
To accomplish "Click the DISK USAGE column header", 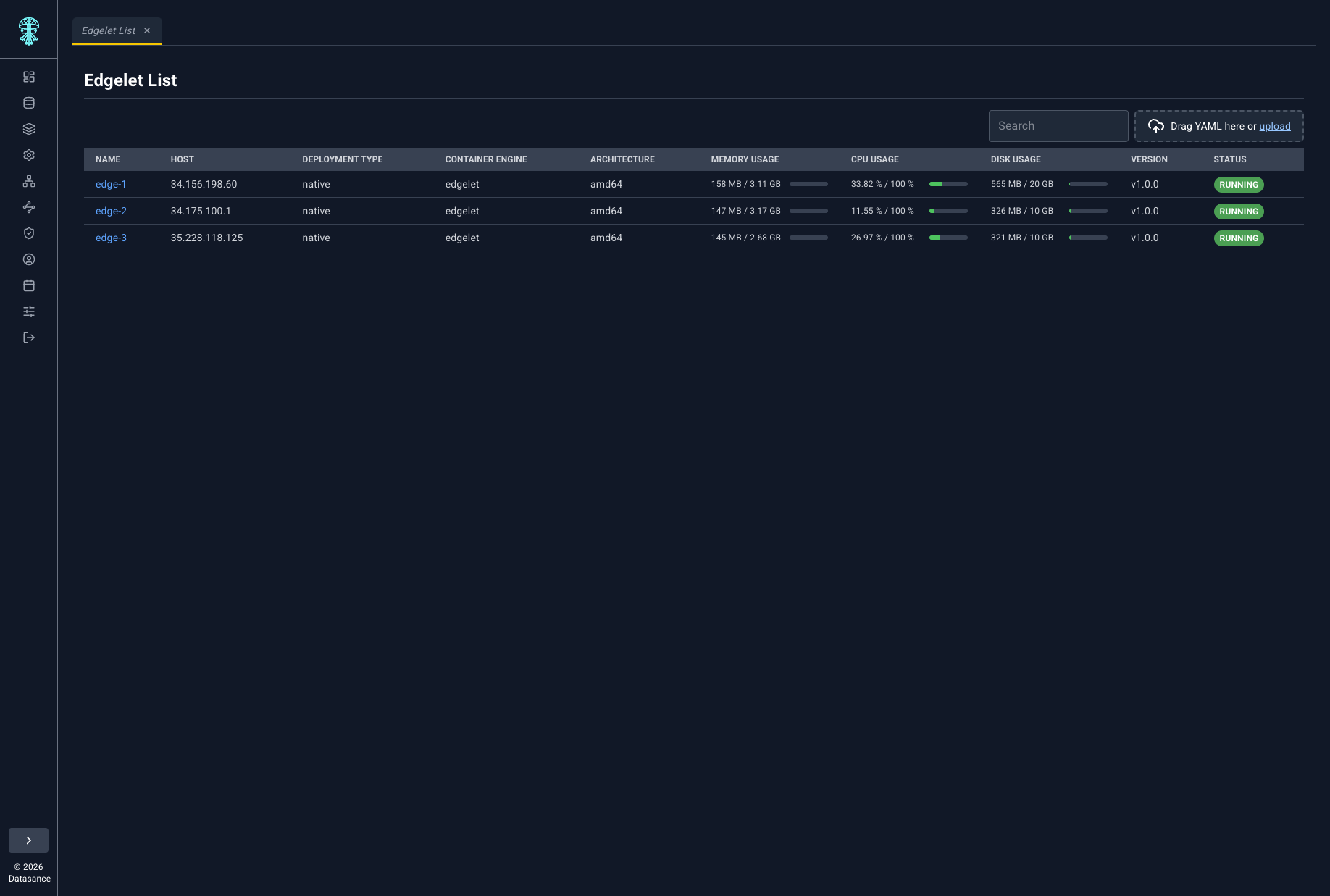I will point(1016,159).
